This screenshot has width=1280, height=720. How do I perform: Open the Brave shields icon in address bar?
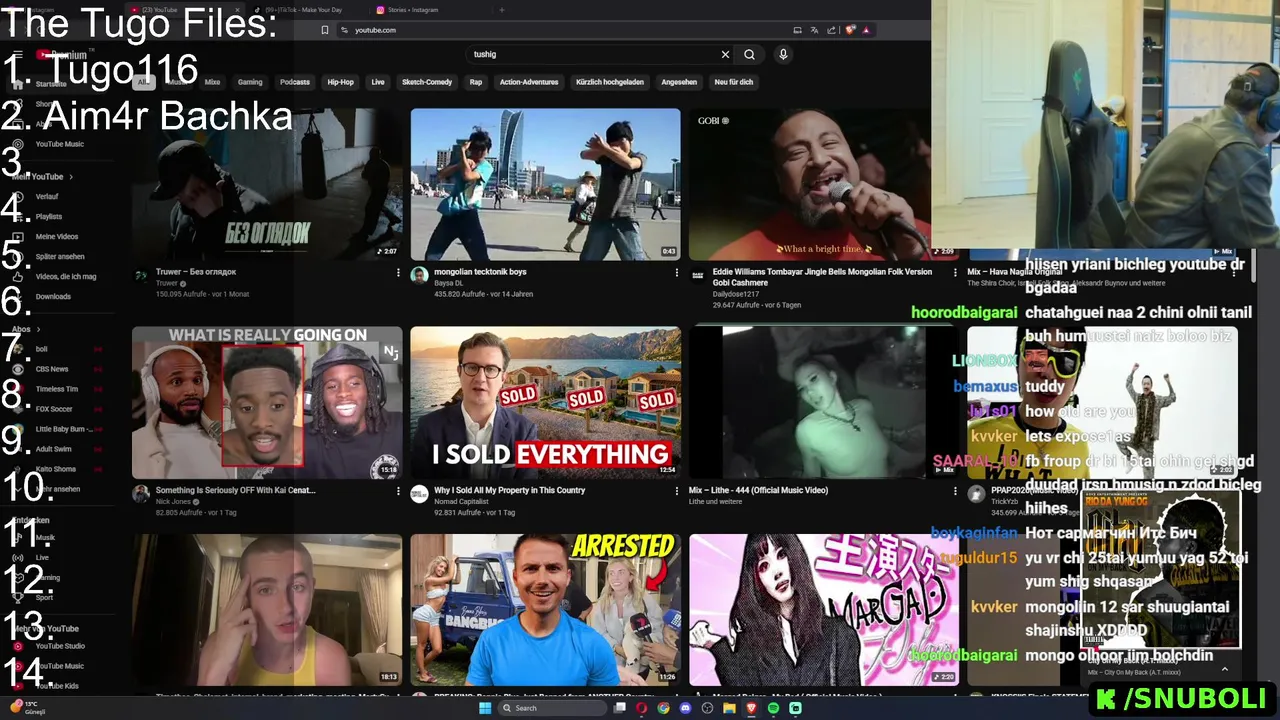(x=850, y=30)
